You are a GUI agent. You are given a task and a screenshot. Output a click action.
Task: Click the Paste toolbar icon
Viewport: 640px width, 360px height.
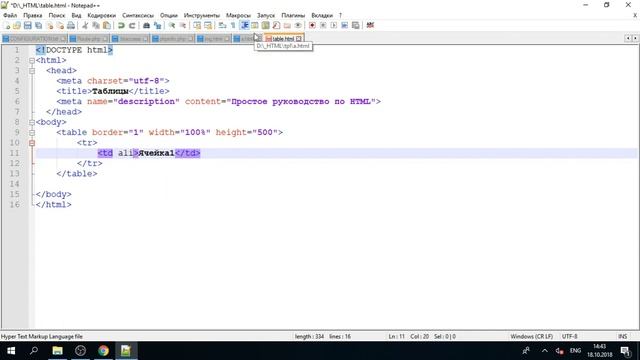coord(107,25)
